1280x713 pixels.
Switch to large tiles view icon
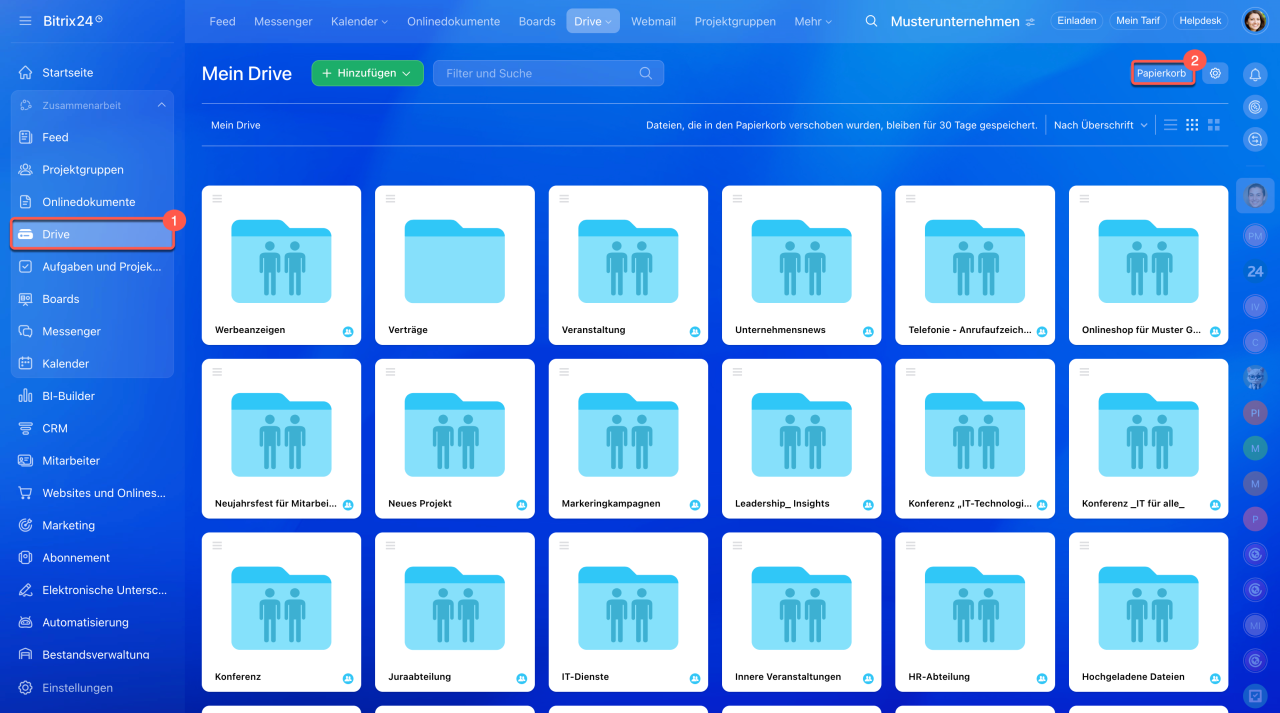tap(1214, 125)
